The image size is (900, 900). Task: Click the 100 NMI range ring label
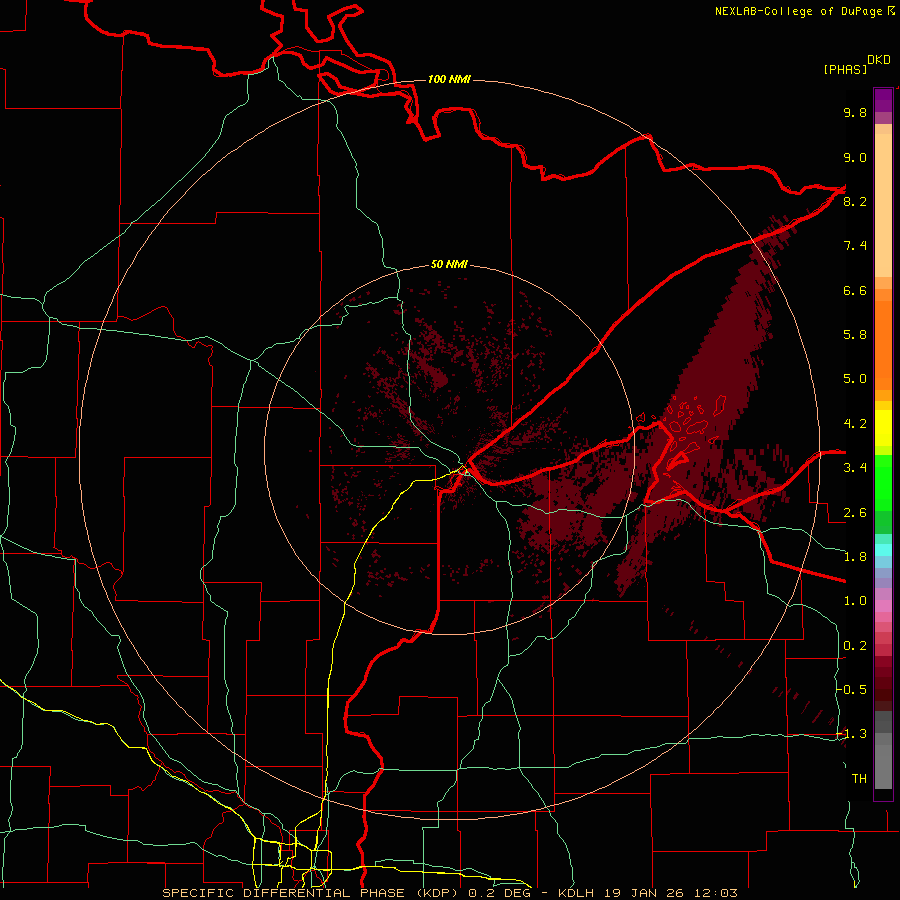(449, 79)
